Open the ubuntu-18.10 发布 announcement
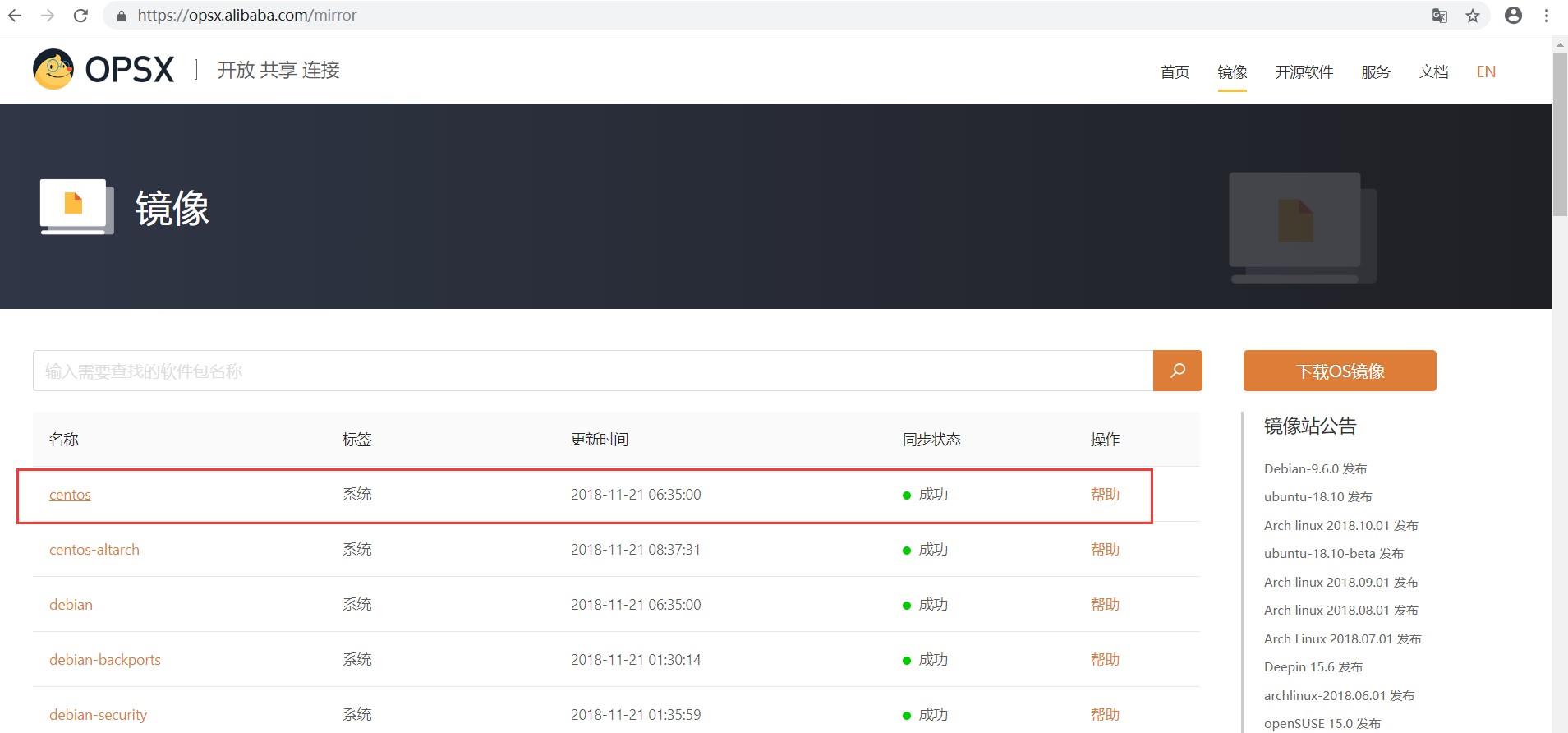 tap(1317, 497)
